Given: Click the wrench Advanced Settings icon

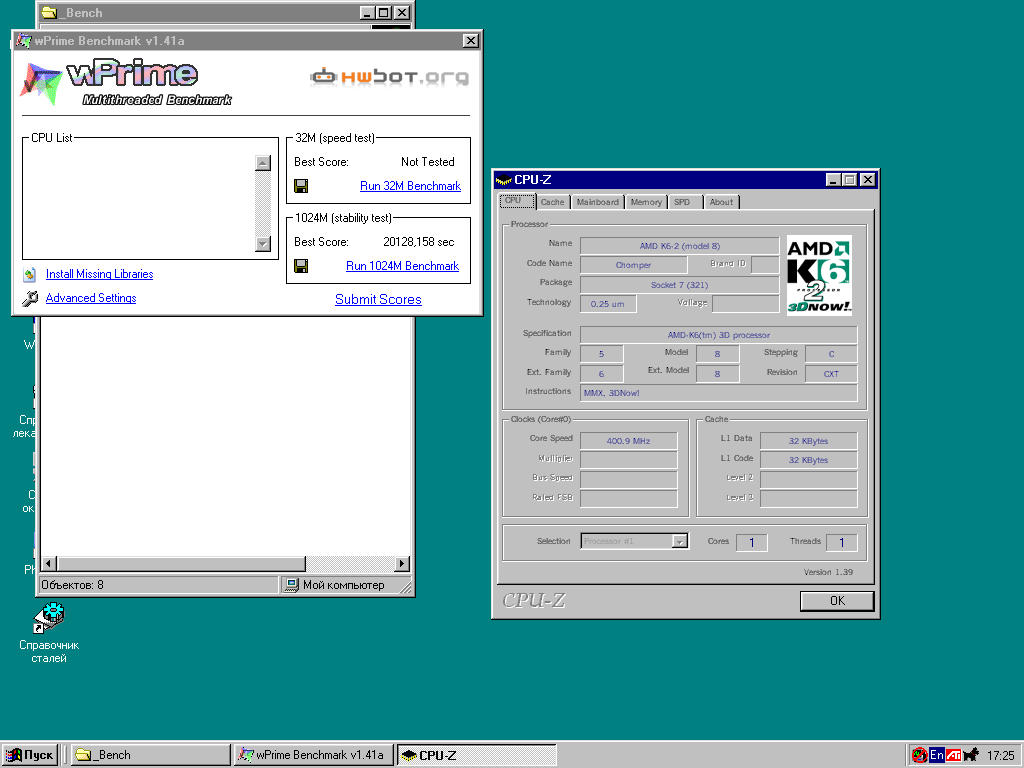Looking at the screenshot, I should (30, 298).
